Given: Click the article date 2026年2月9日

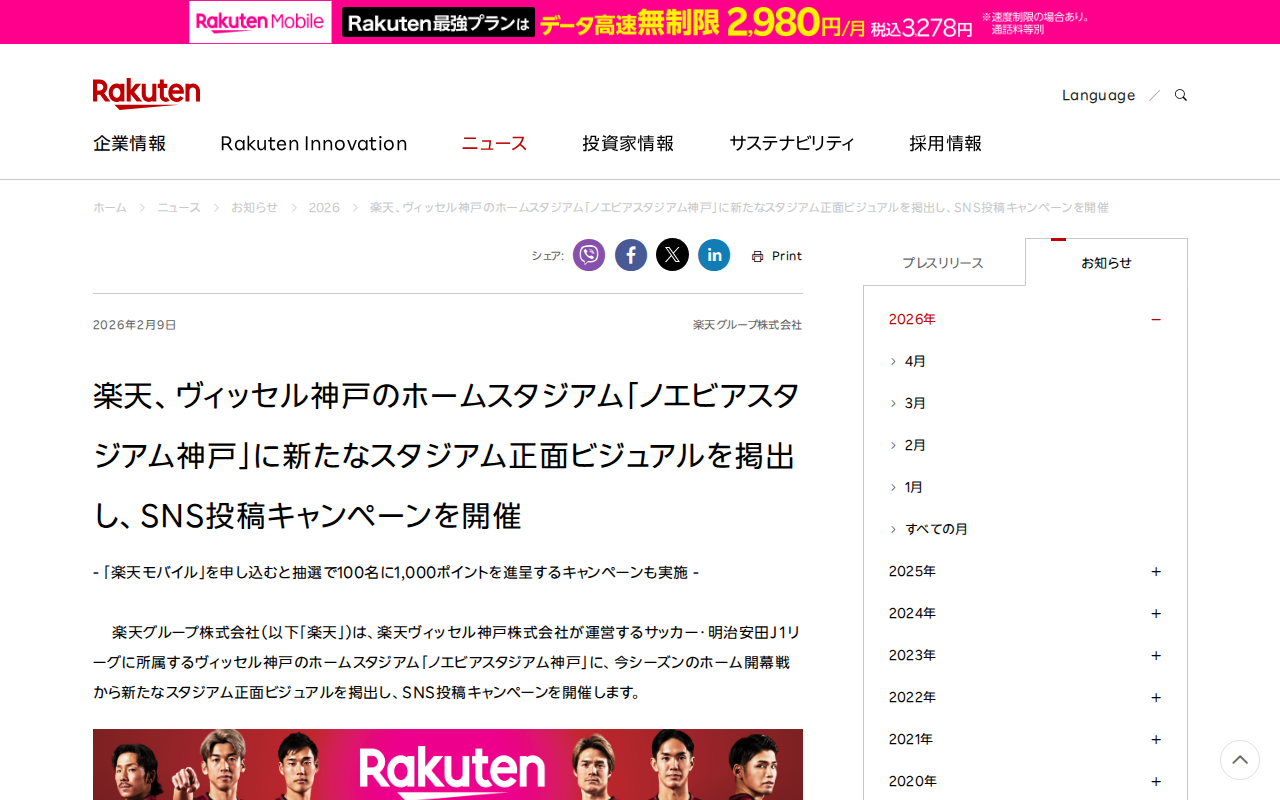Looking at the screenshot, I should point(135,325).
